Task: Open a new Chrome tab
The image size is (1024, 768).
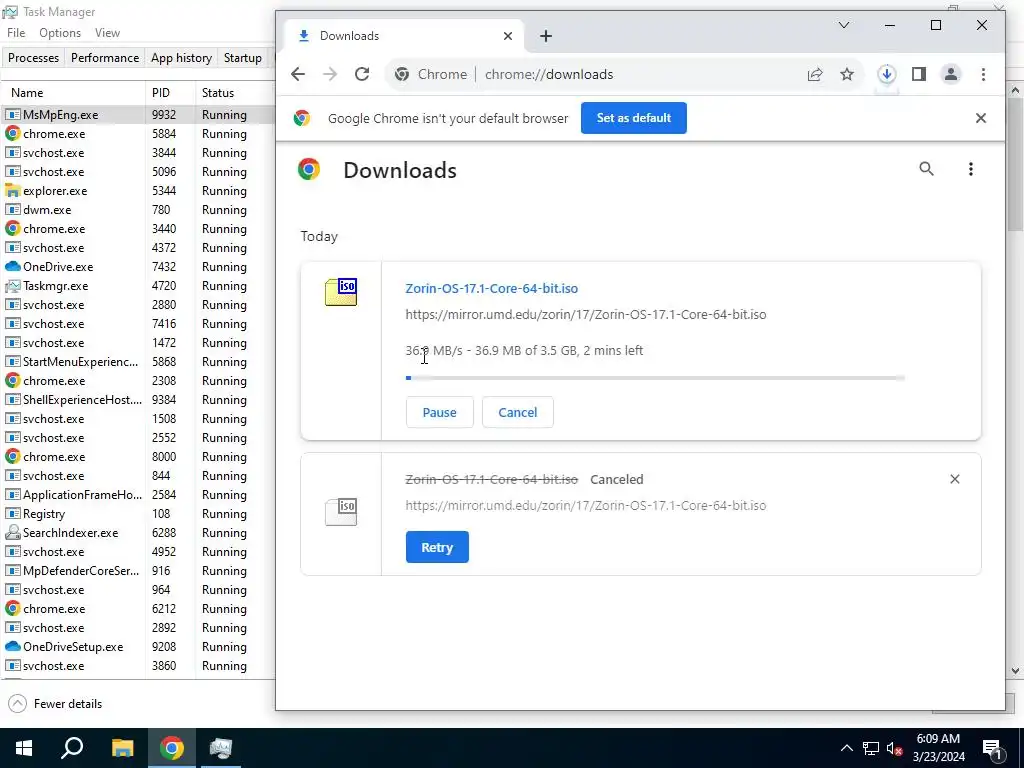Action: (546, 36)
